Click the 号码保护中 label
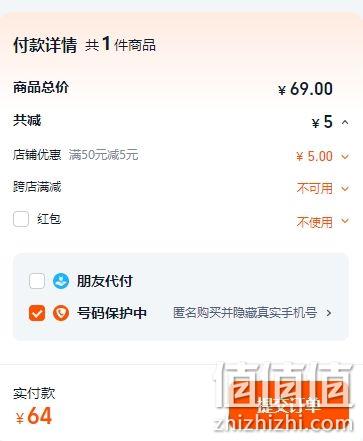 [x=112, y=313]
